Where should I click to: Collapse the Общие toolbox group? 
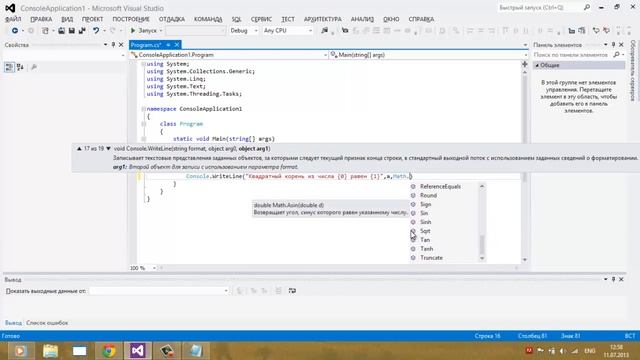(x=538, y=65)
